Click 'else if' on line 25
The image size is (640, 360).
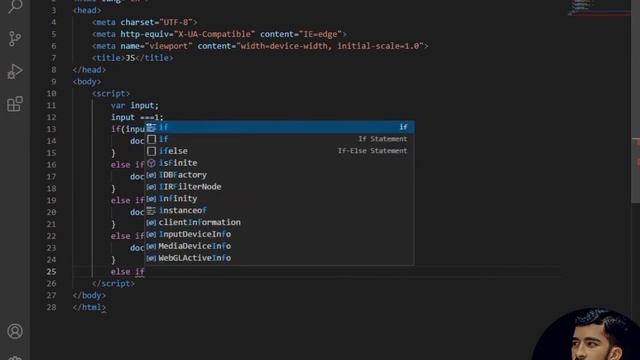pos(127,272)
